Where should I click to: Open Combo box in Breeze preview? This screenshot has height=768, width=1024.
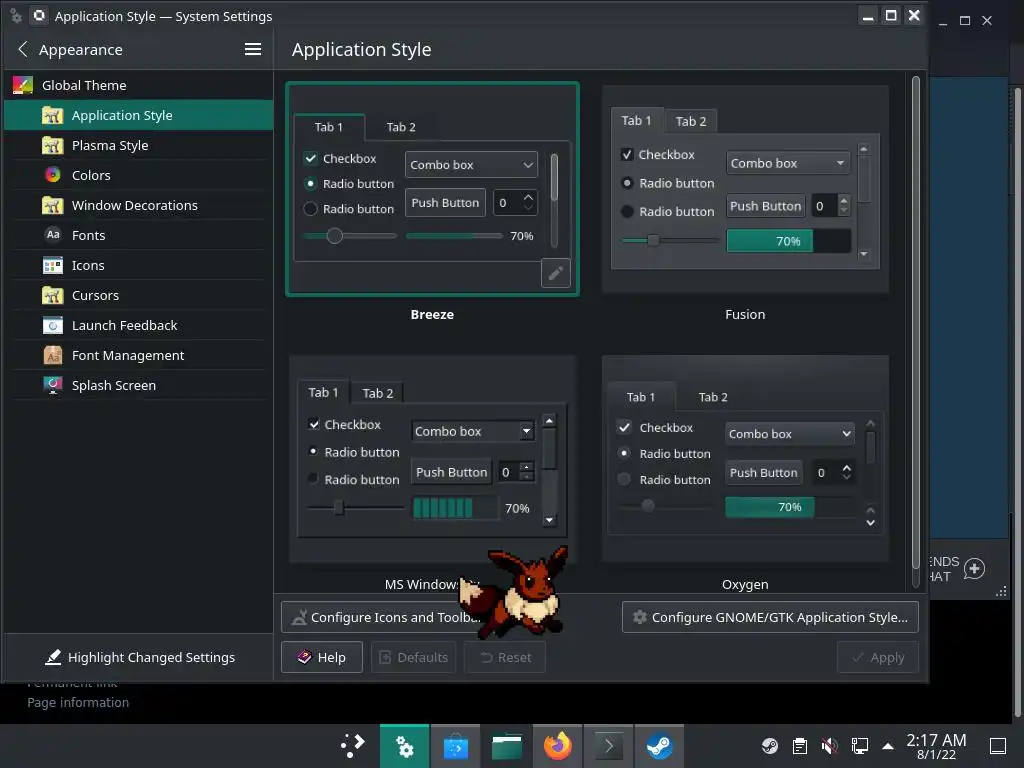[x=471, y=165]
